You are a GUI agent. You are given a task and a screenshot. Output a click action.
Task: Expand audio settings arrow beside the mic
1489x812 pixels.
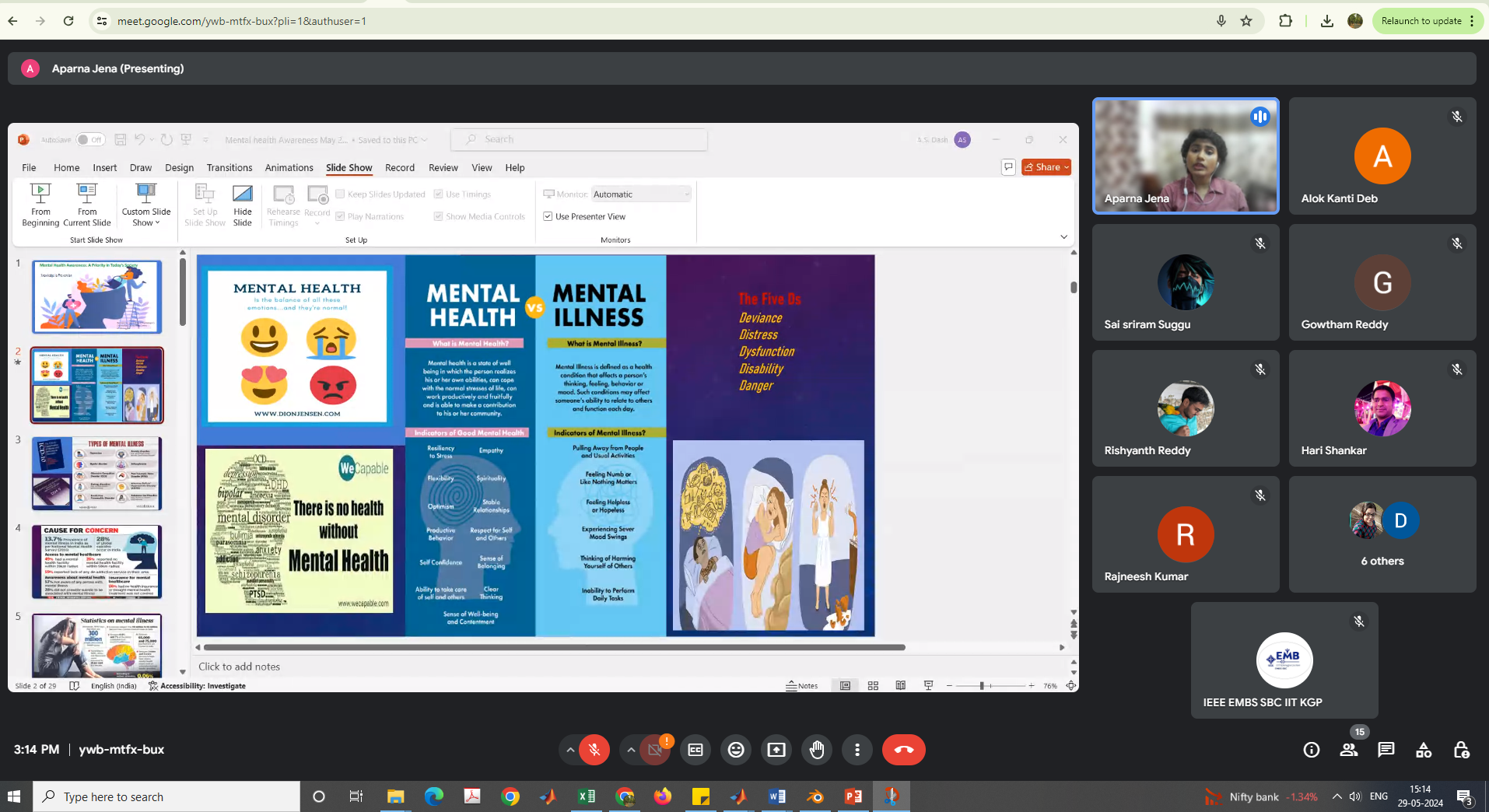570,750
